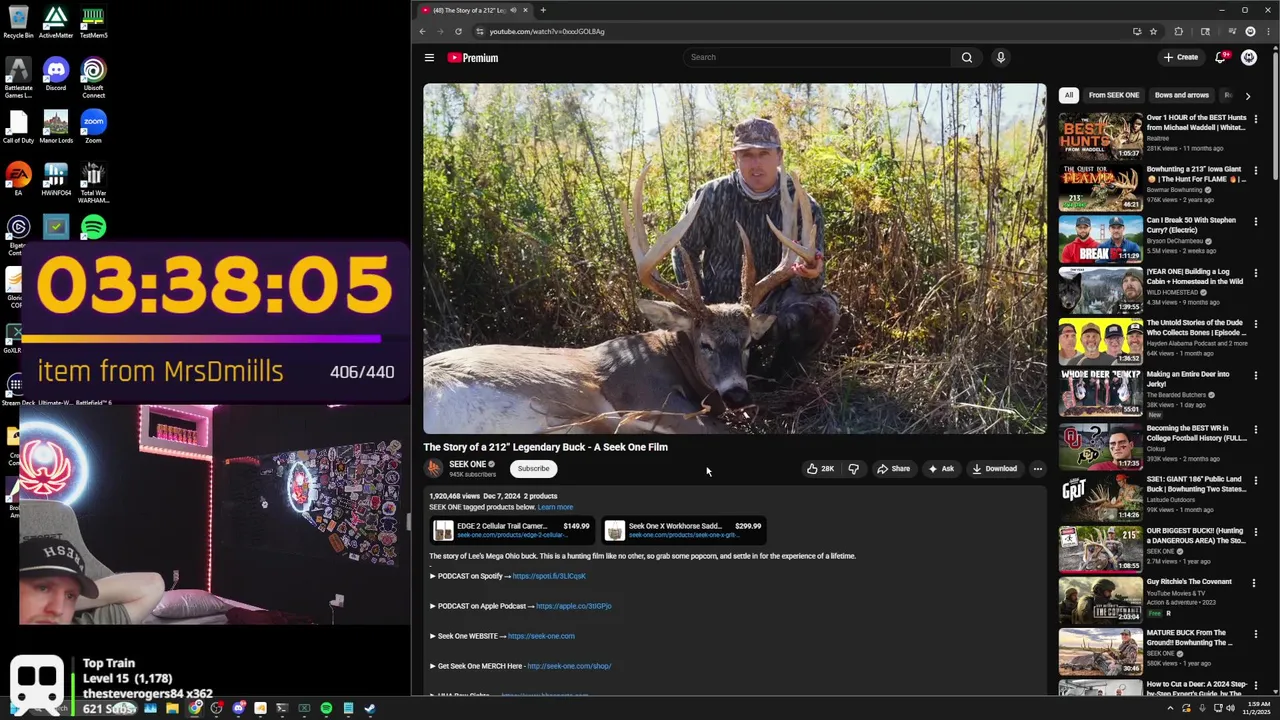The height and width of the screenshot is (720, 1280).
Task: Expand video options for 'Over 1 HOUR' suggestion
Action: click(x=1255, y=118)
